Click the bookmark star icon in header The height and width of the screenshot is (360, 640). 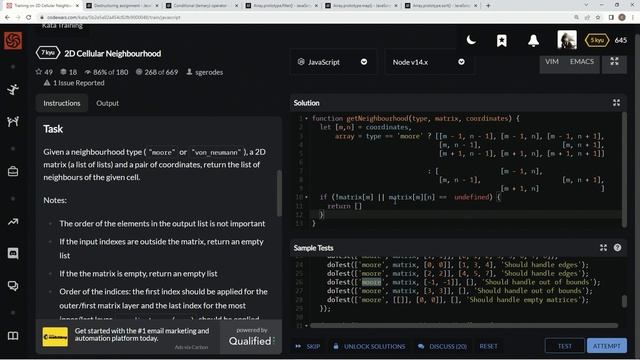[x=502, y=40]
